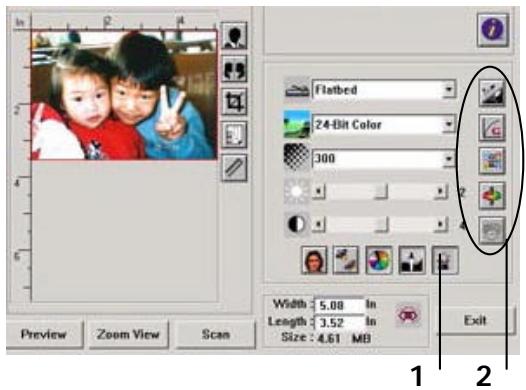Screen dimensions: 526x390
Task: Decrease brightness with left arrow
Action: pos(319,192)
